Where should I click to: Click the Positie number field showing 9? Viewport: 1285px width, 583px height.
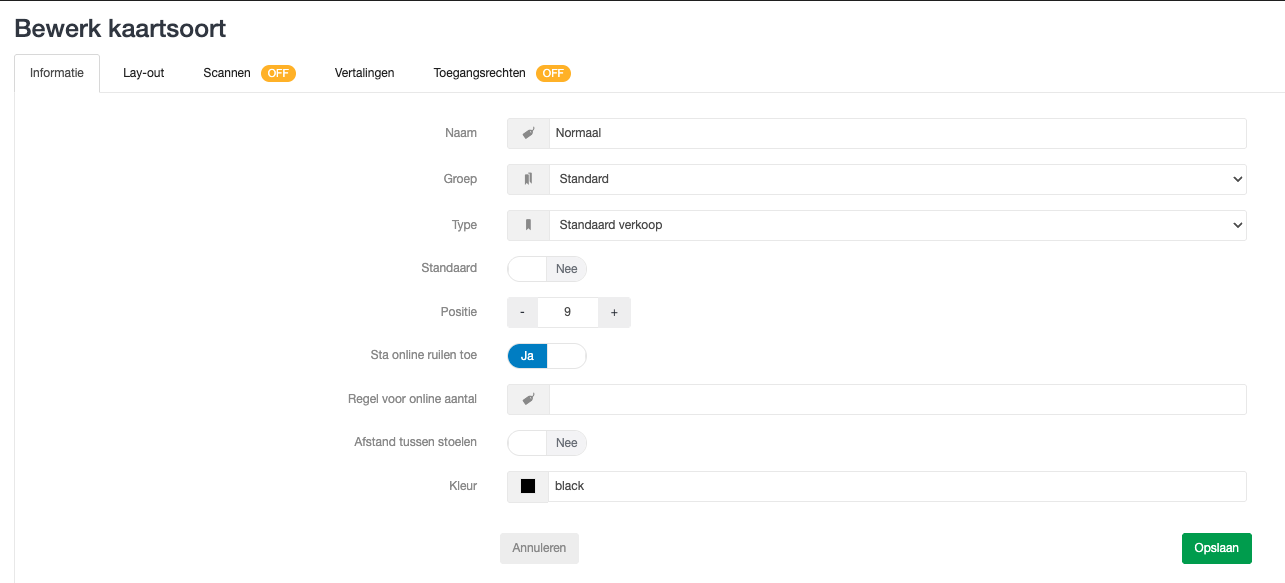(568, 312)
